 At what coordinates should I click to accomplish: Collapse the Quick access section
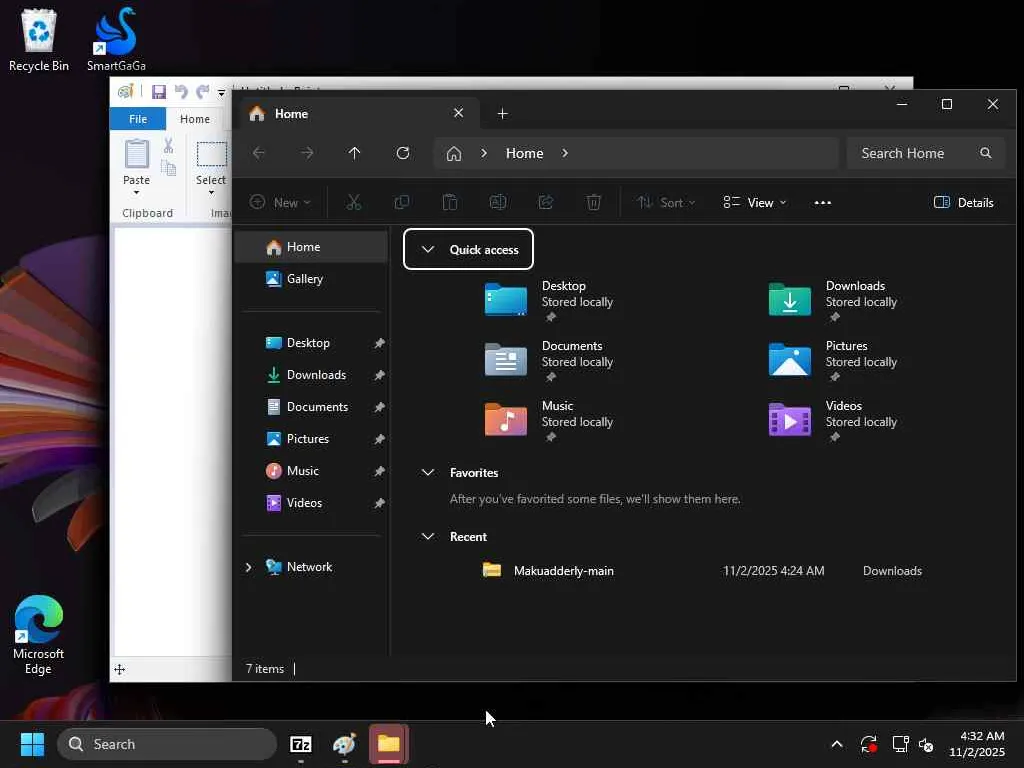(x=428, y=249)
